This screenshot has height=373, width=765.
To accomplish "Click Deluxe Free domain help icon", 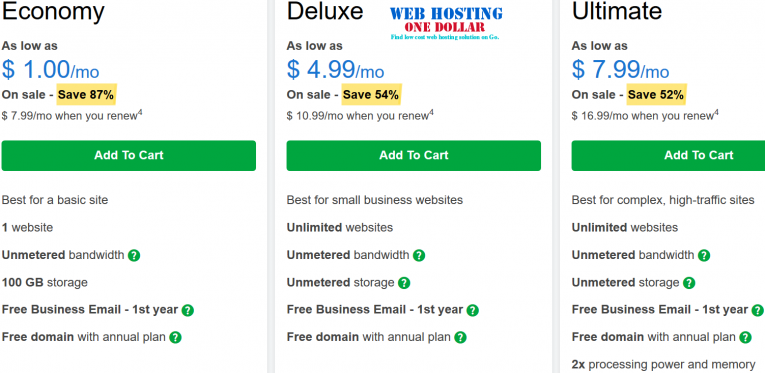I will (x=461, y=337).
